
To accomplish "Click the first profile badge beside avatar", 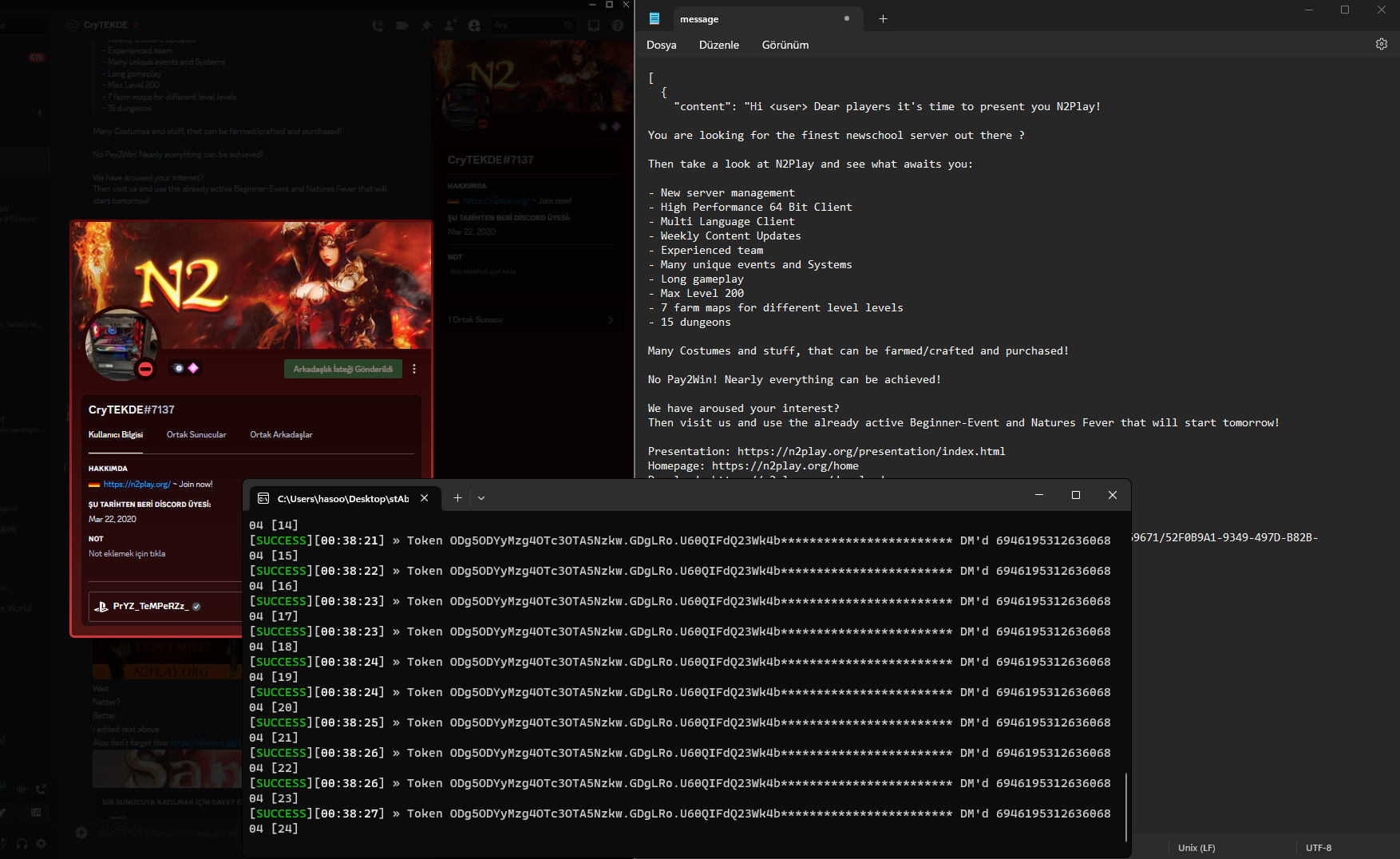I will (x=178, y=368).
